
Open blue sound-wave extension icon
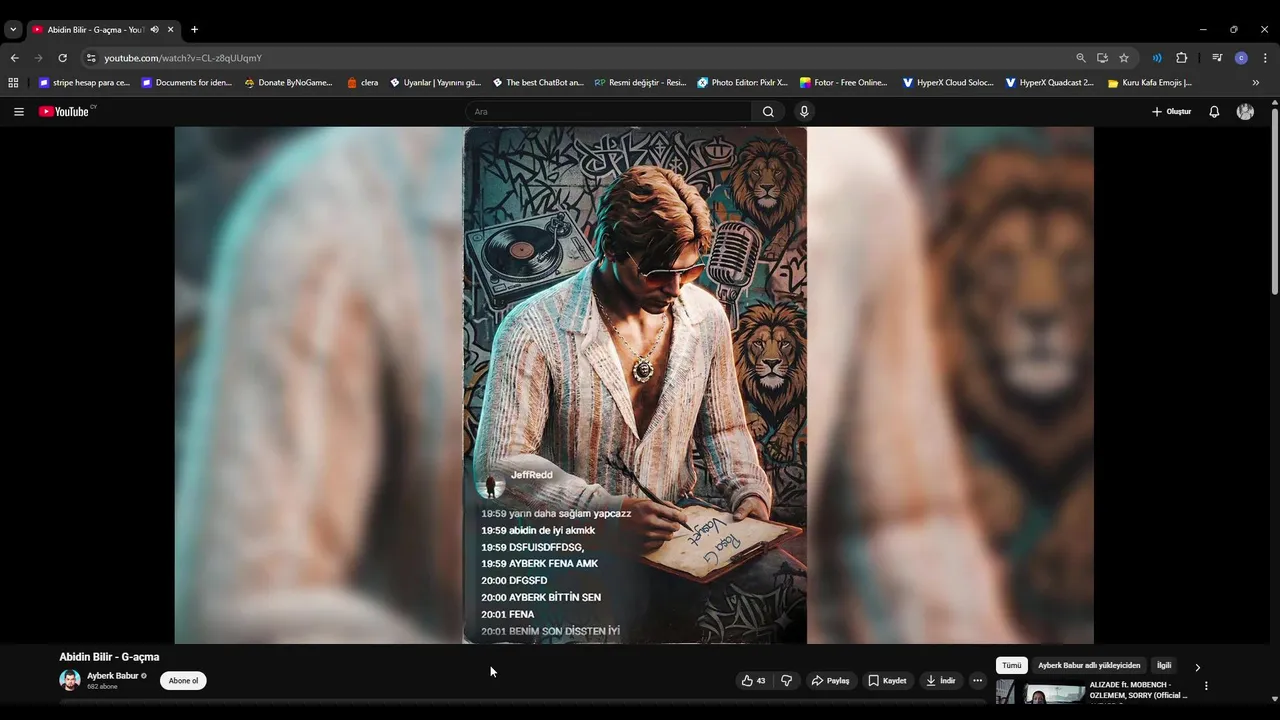1157,58
